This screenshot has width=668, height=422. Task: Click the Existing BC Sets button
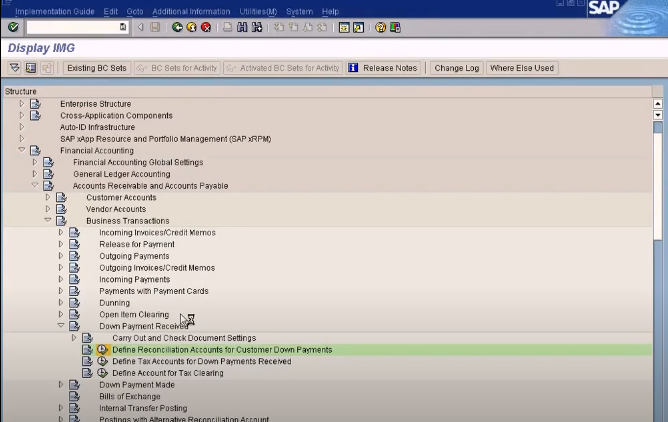pos(97,68)
